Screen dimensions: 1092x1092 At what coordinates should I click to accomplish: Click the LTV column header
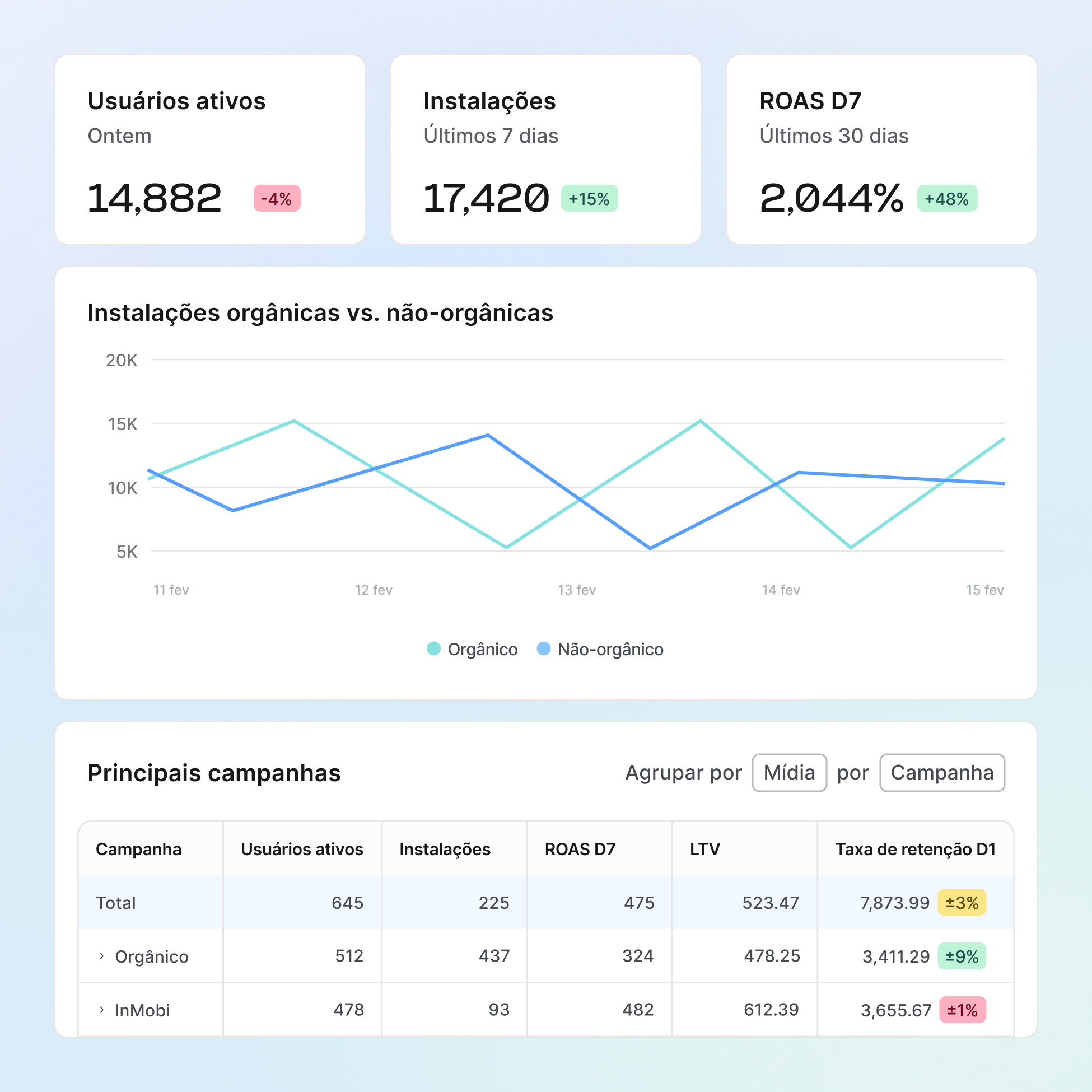705,849
